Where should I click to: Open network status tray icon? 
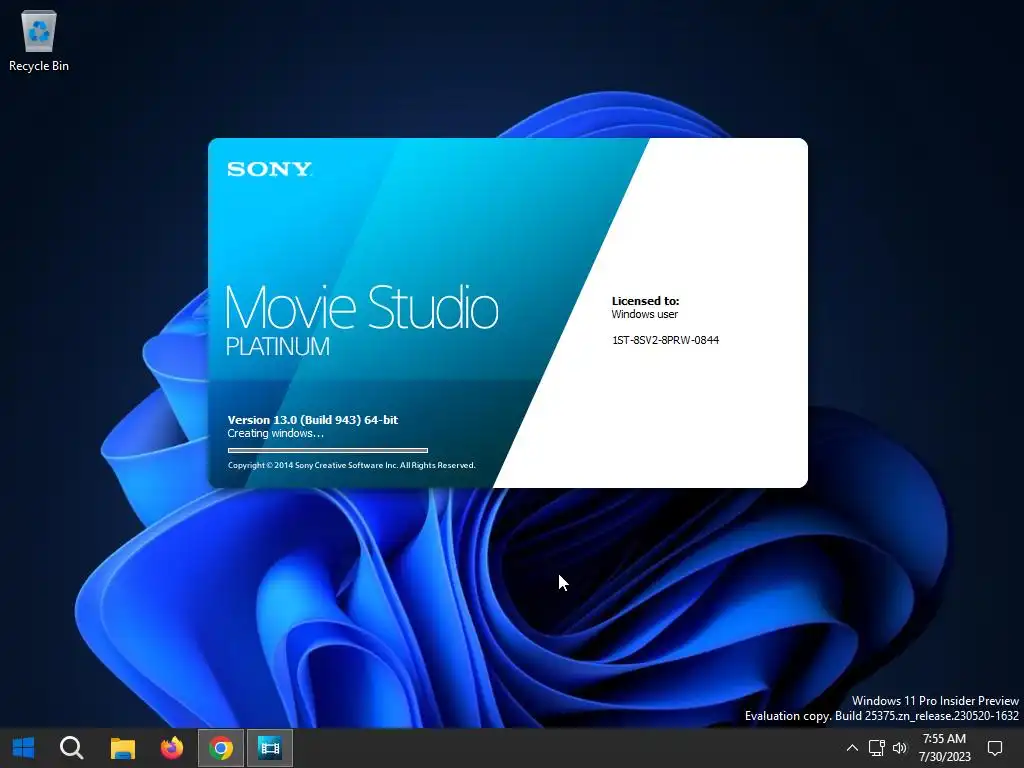click(x=876, y=748)
